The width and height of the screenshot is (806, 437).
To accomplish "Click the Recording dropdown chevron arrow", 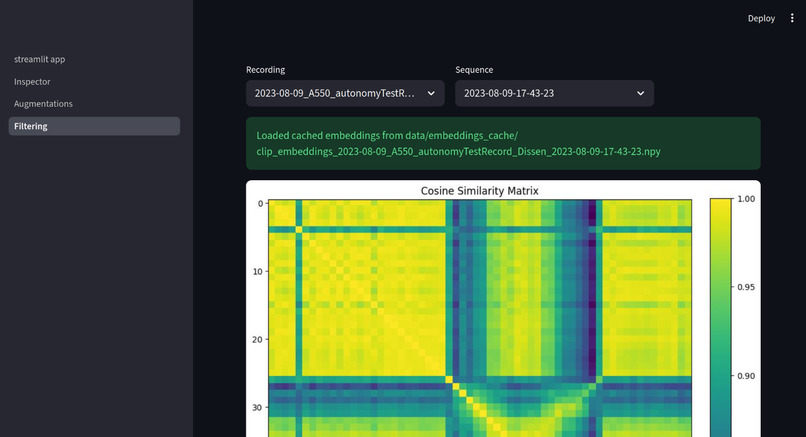I will 431,94.
